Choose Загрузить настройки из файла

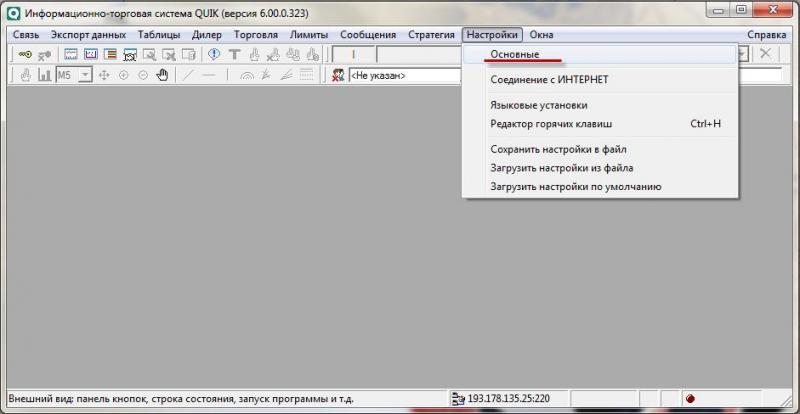pos(600,168)
